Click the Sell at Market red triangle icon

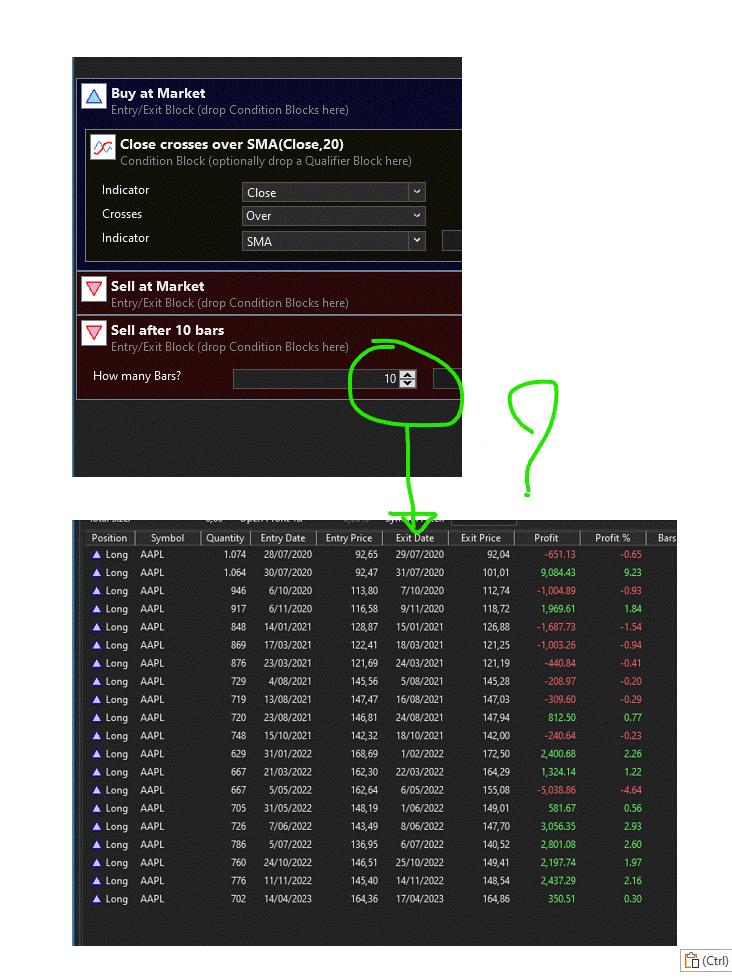(94, 289)
